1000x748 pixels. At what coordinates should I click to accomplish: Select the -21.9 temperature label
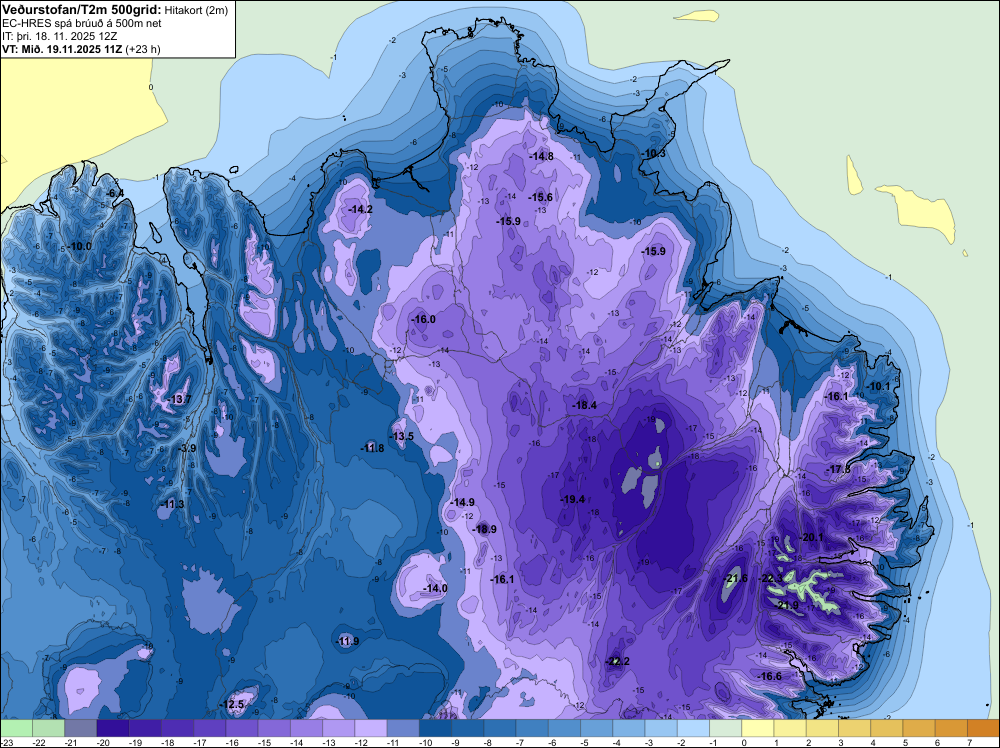click(788, 605)
